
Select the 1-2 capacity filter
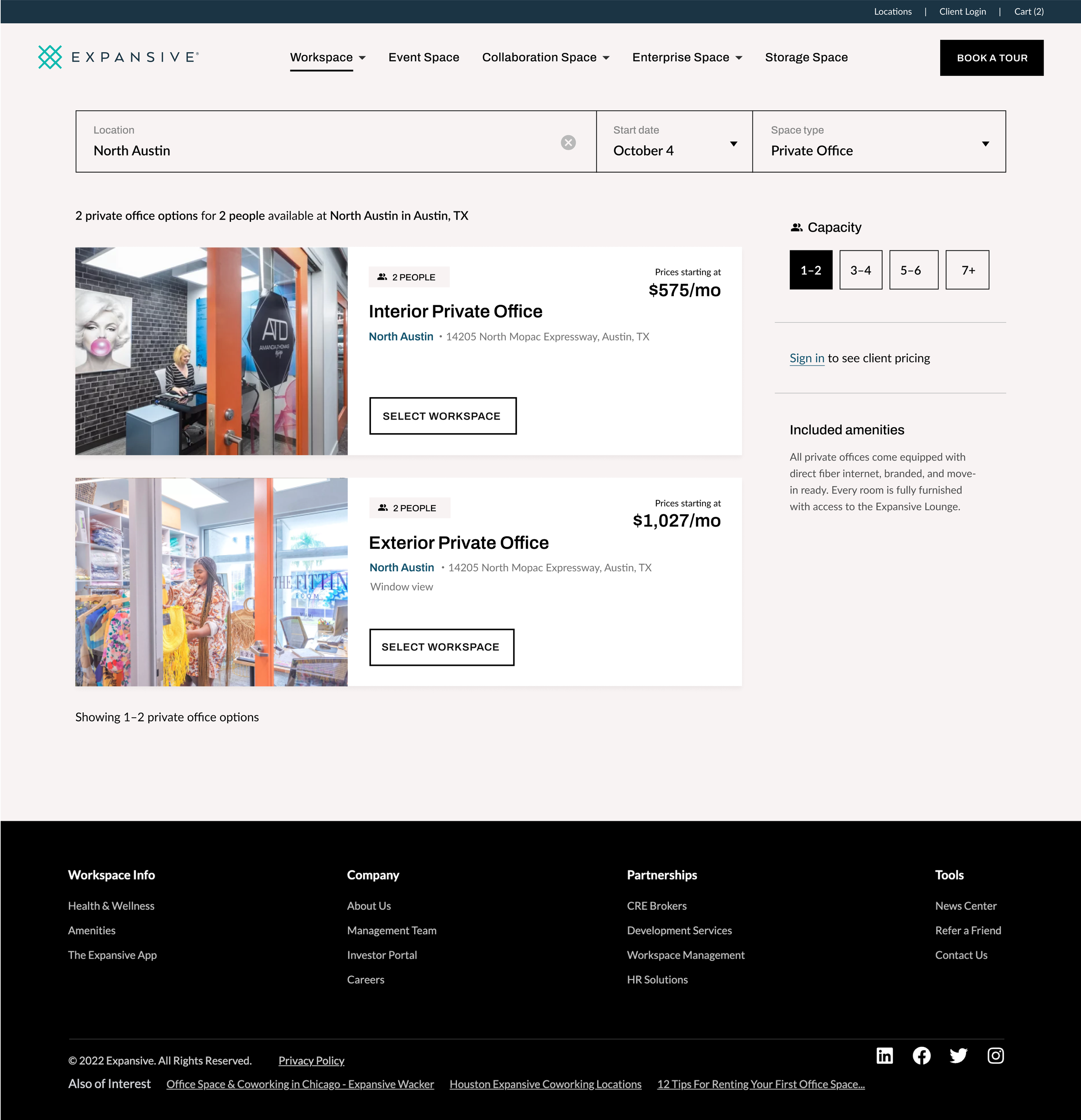pyautogui.click(x=811, y=270)
